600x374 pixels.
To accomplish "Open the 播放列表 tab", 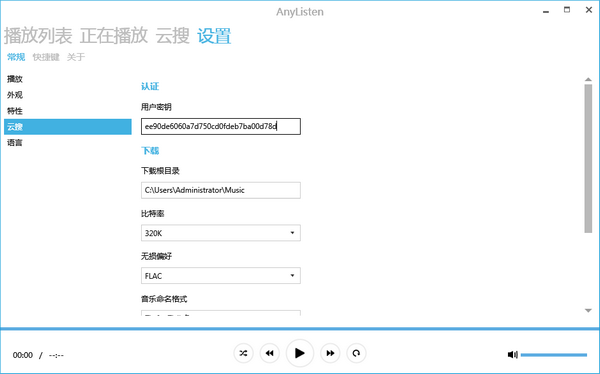I will coord(38,36).
